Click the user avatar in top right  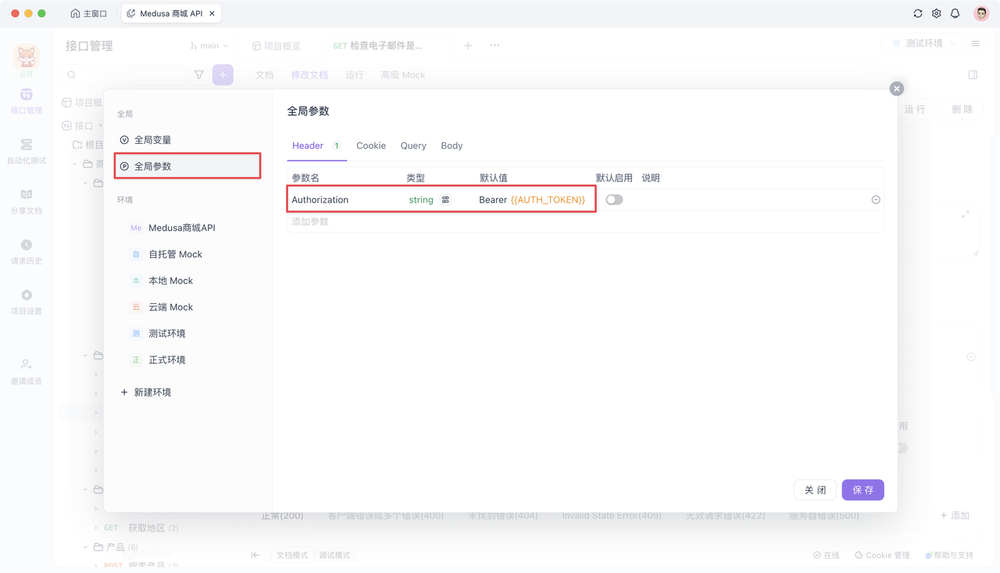[x=981, y=14]
